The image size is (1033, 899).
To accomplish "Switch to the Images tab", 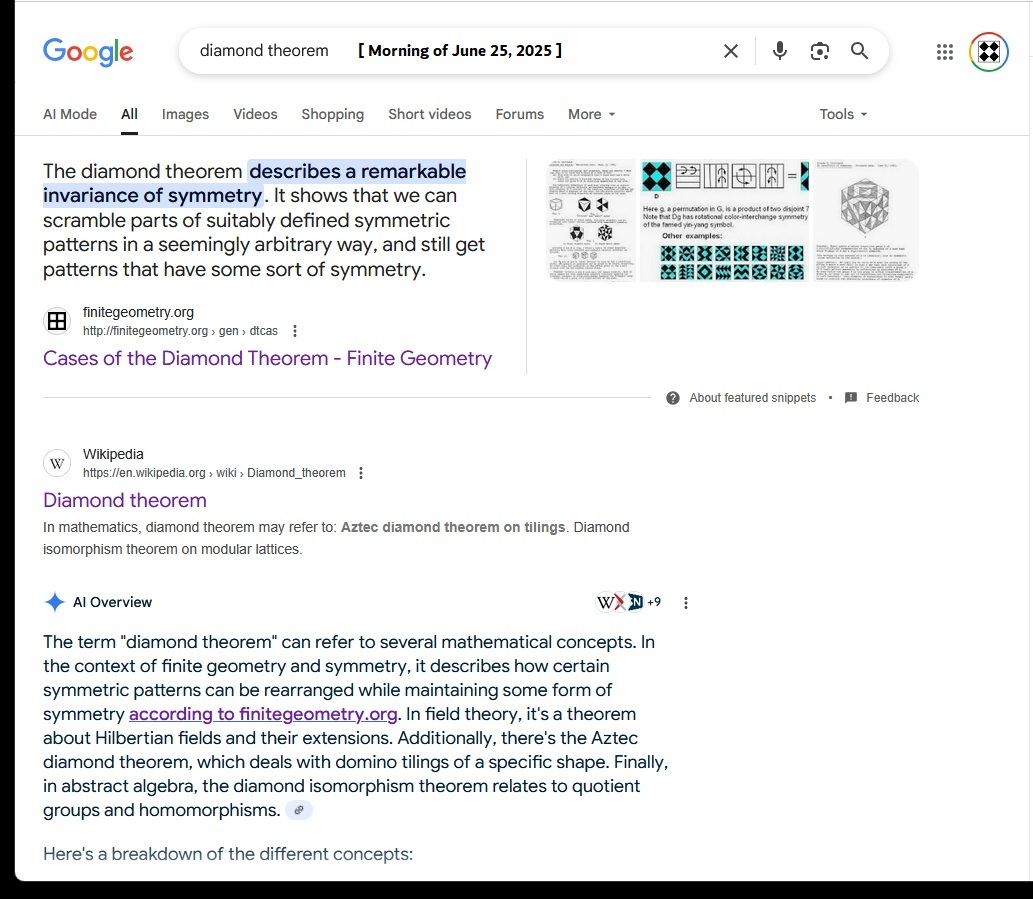I will click(185, 114).
